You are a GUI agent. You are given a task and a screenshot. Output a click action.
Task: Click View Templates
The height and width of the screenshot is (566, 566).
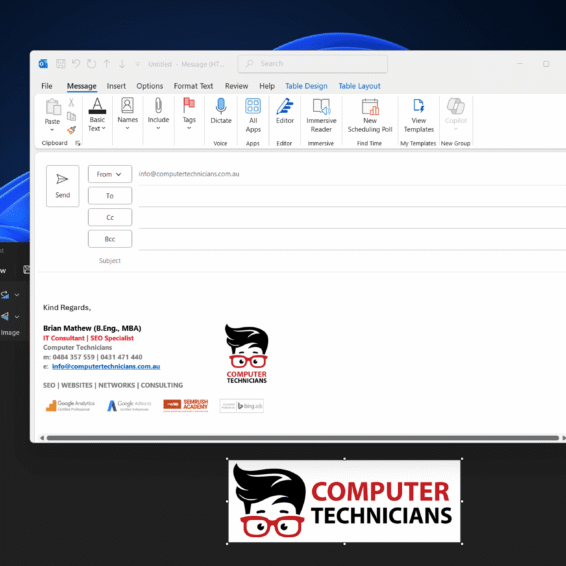(x=419, y=116)
